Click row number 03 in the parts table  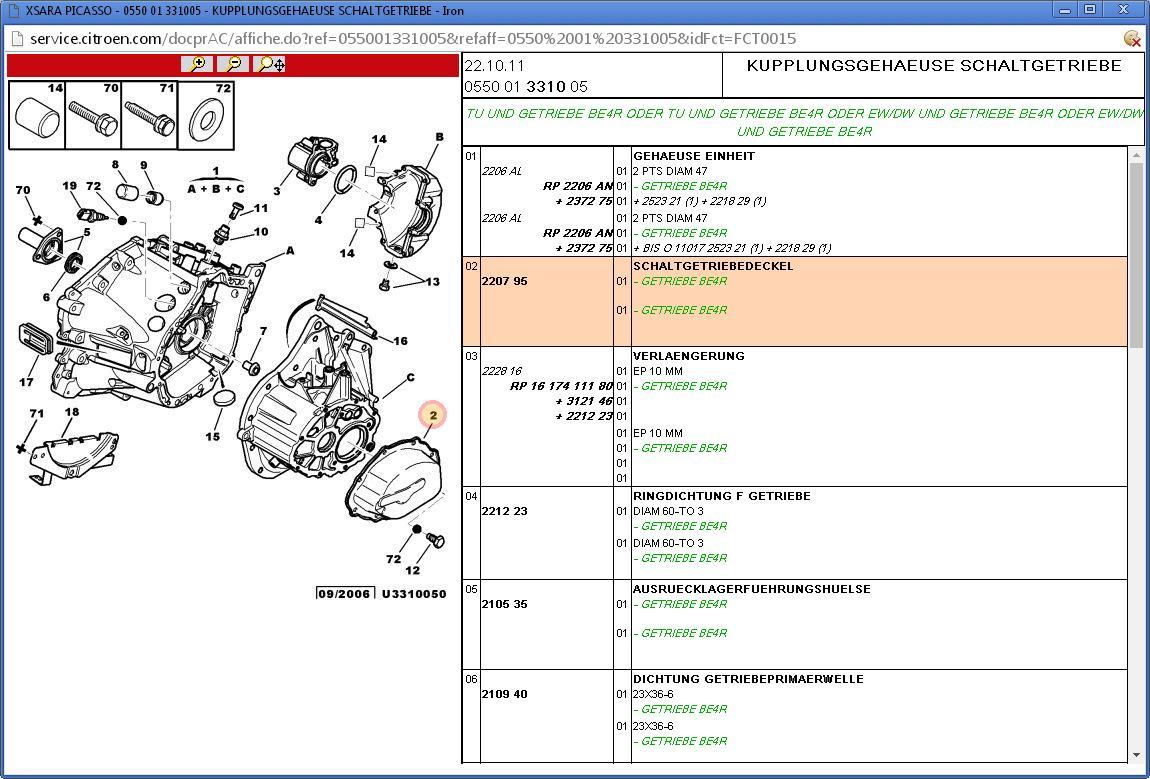tap(471, 356)
